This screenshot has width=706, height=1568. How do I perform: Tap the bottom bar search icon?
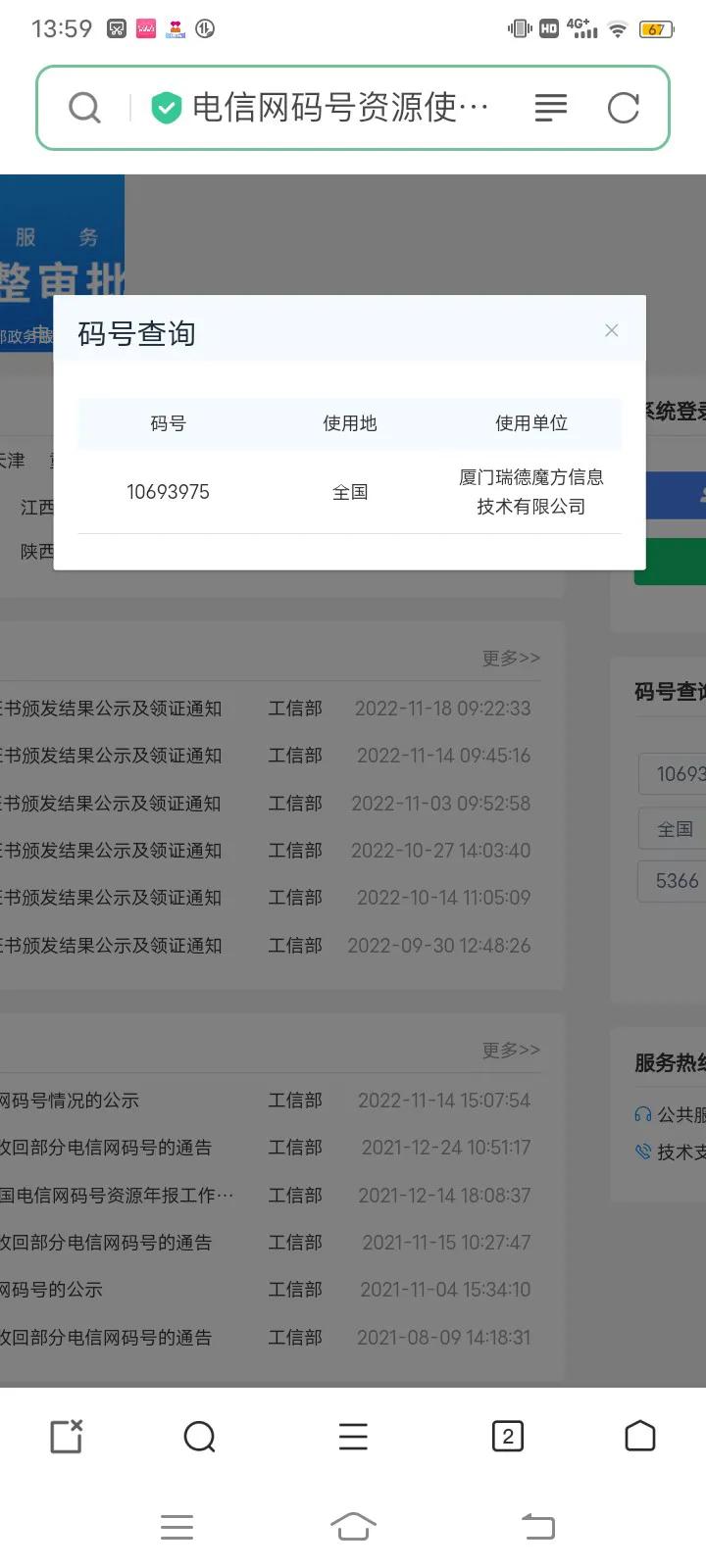point(200,1438)
